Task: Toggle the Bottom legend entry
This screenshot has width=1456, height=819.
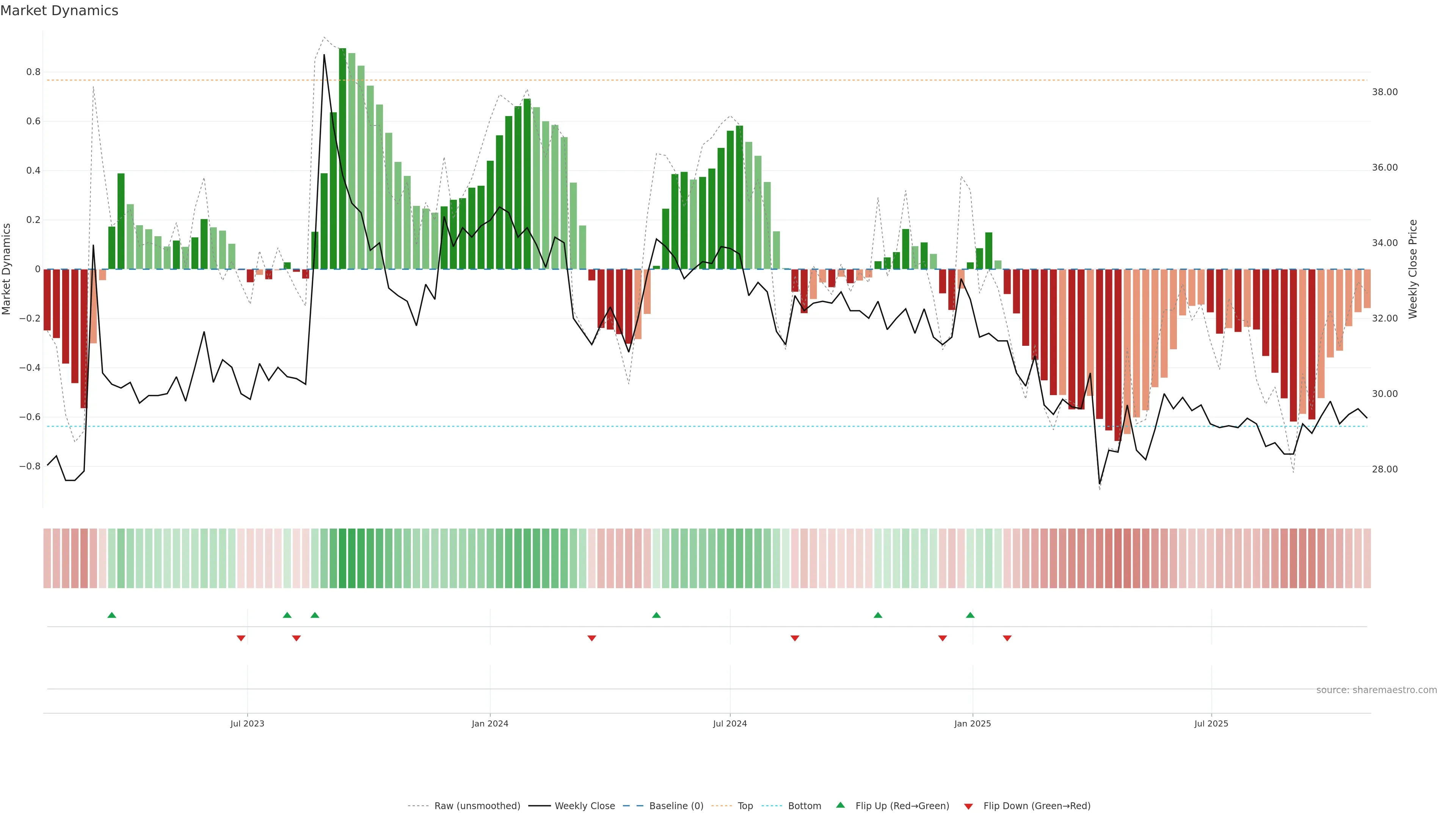Action: 804,806
